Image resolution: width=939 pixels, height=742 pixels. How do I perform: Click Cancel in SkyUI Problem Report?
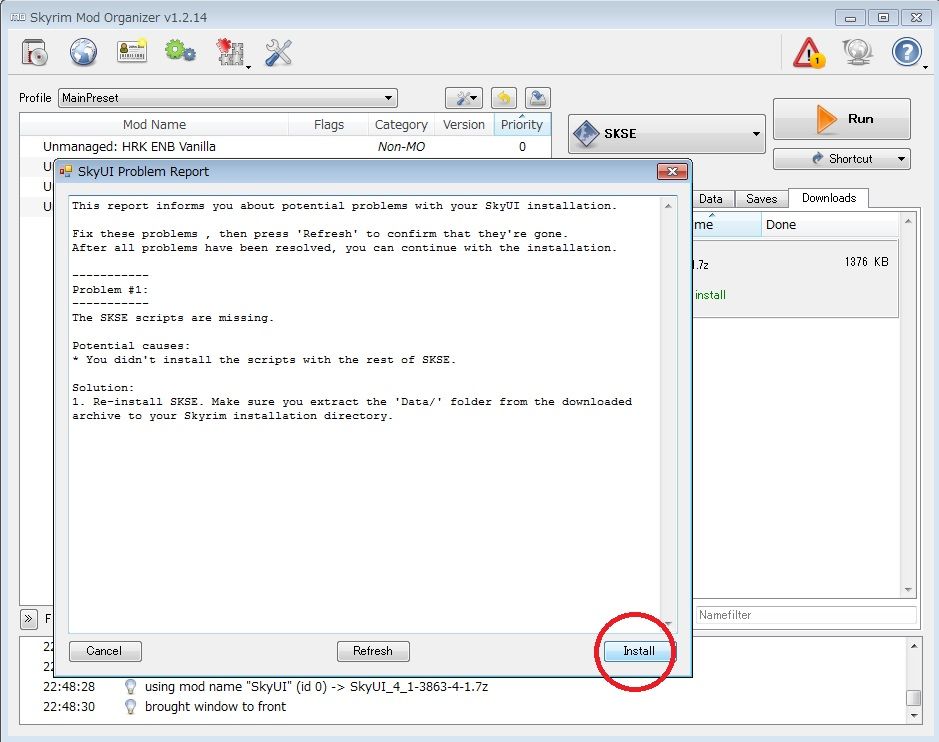coord(105,651)
